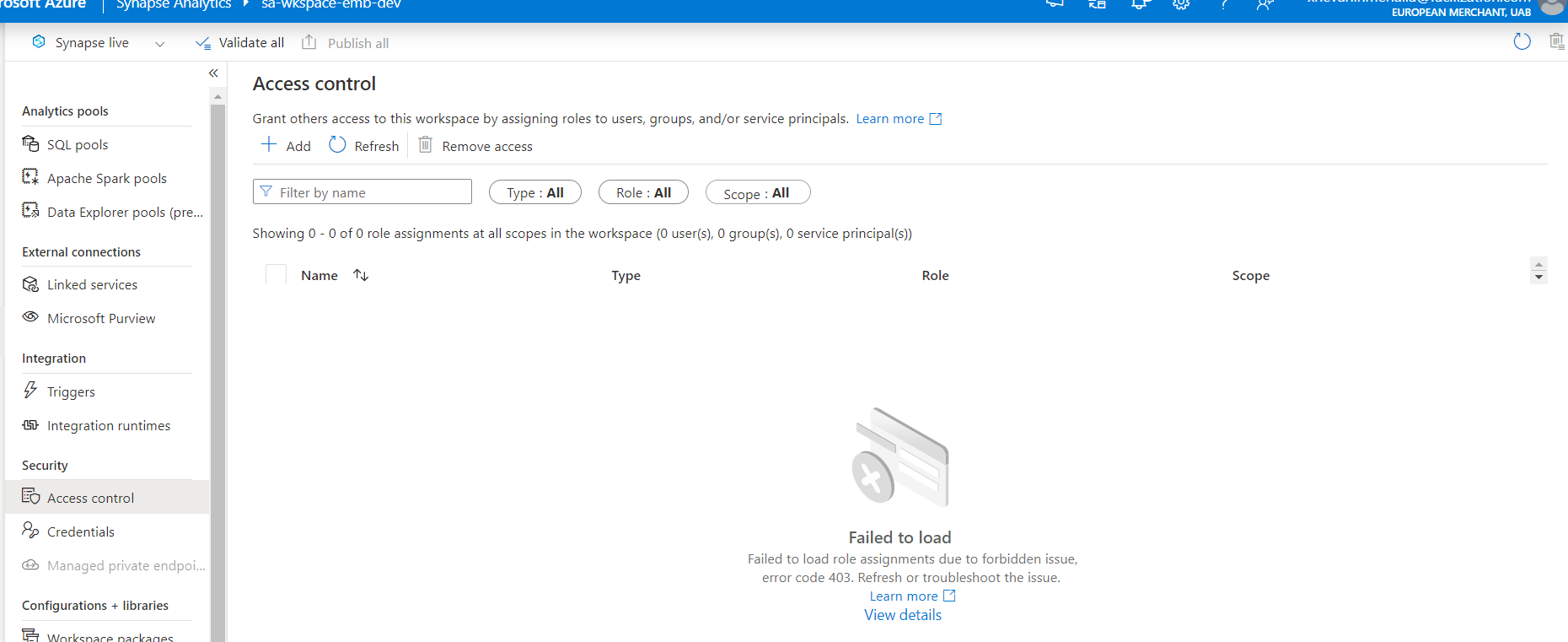Click the table scroll down arrow
Viewport: 1568px width, 642px height.
pyautogui.click(x=1538, y=278)
